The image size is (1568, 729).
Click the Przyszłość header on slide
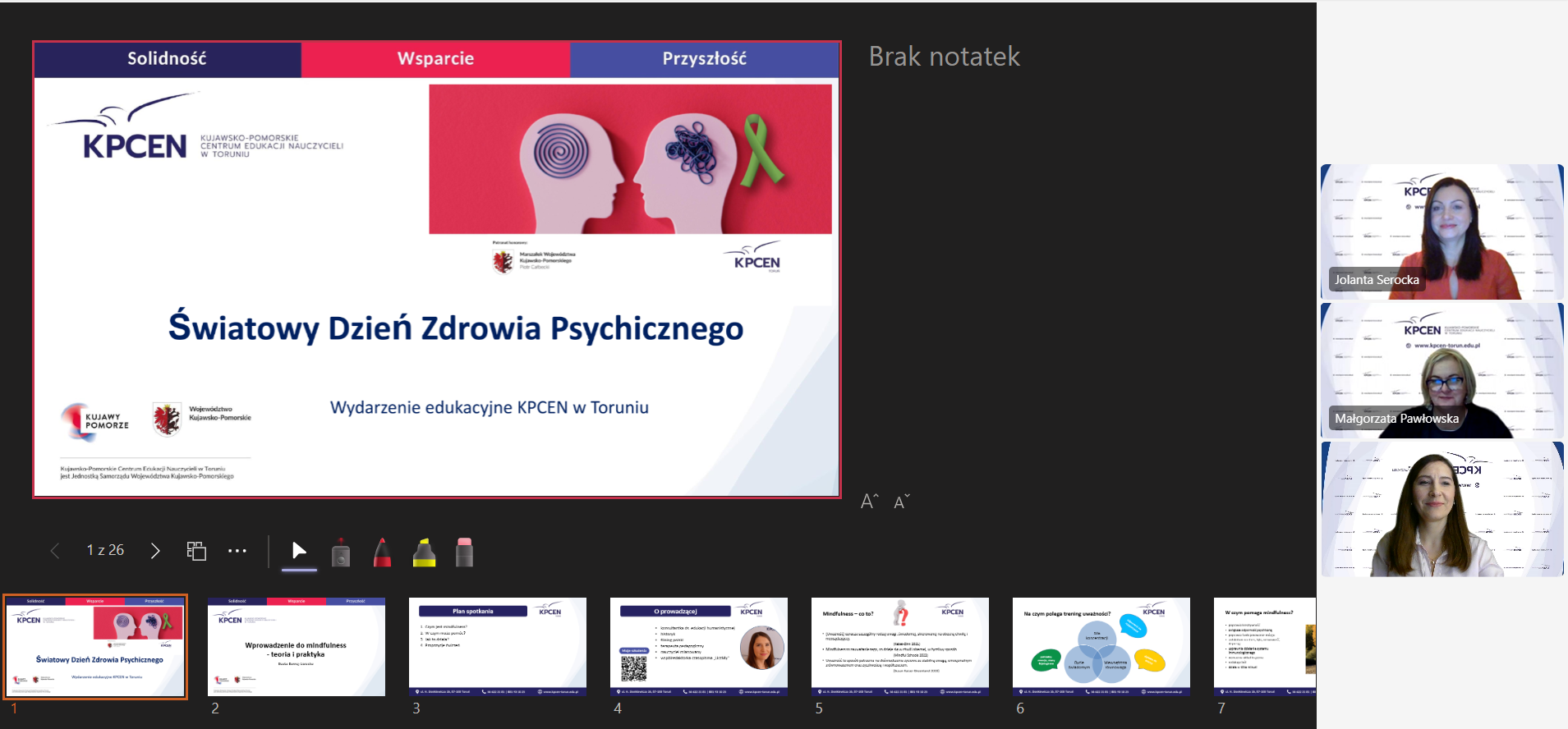pyautogui.click(x=705, y=59)
